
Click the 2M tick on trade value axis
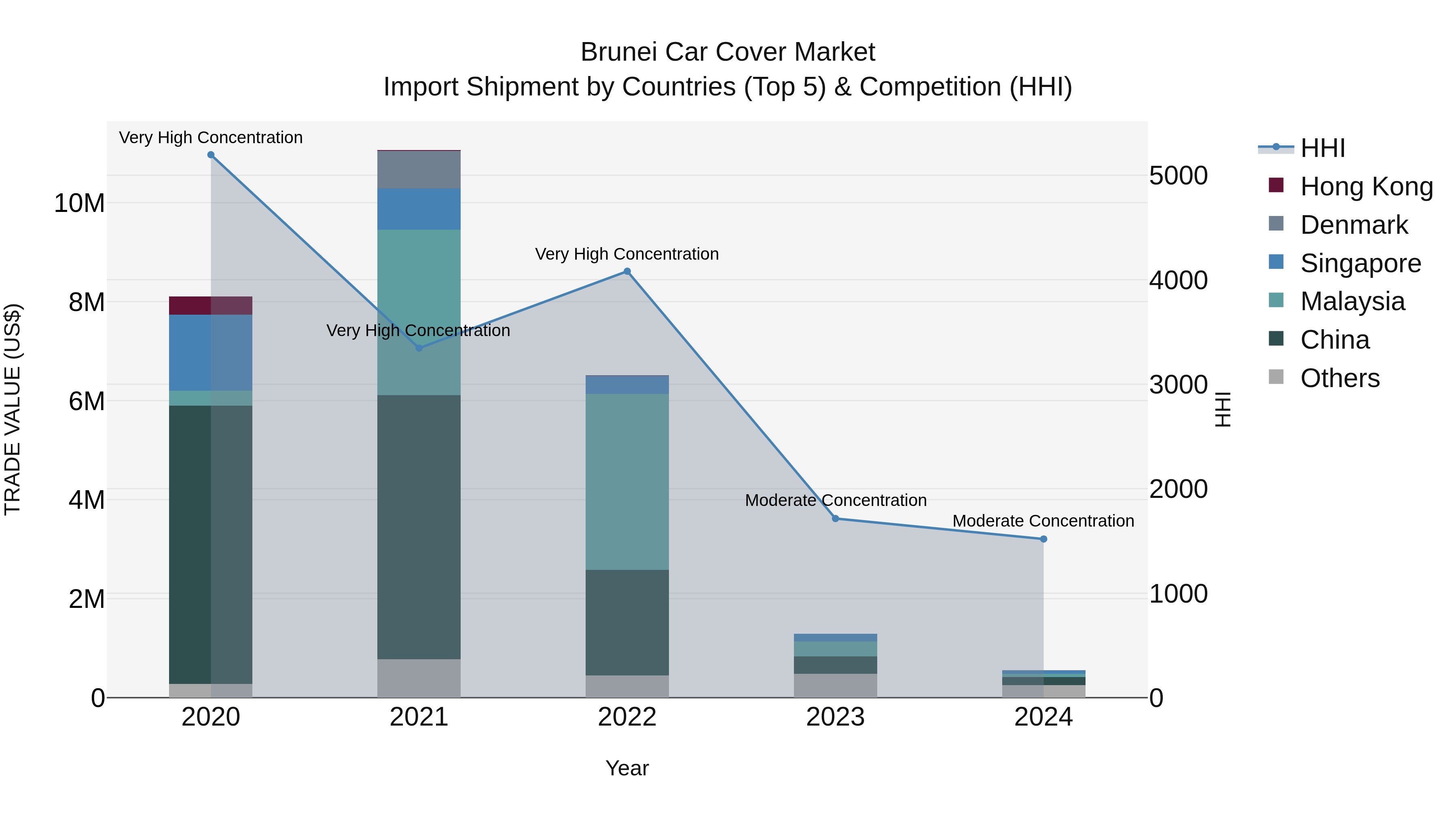tap(87, 599)
